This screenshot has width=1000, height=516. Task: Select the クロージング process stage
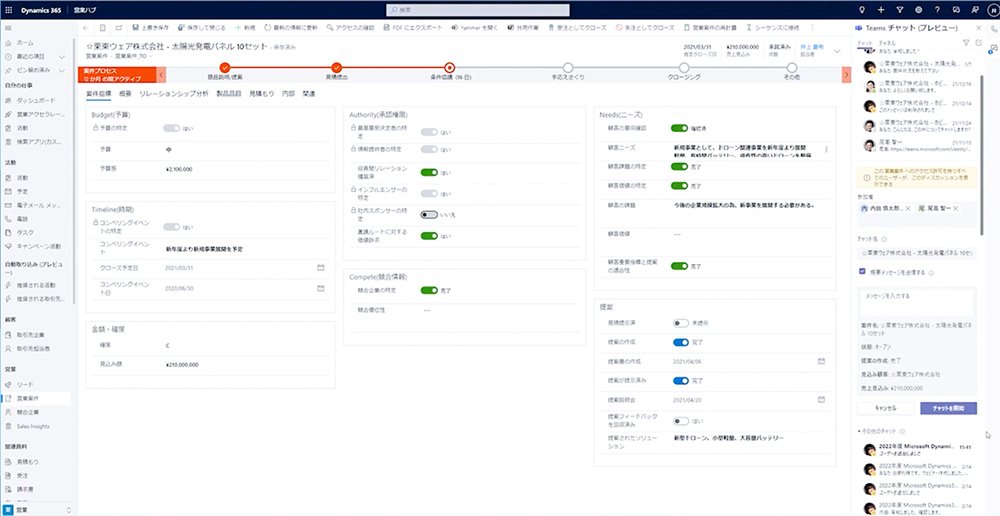684,68
